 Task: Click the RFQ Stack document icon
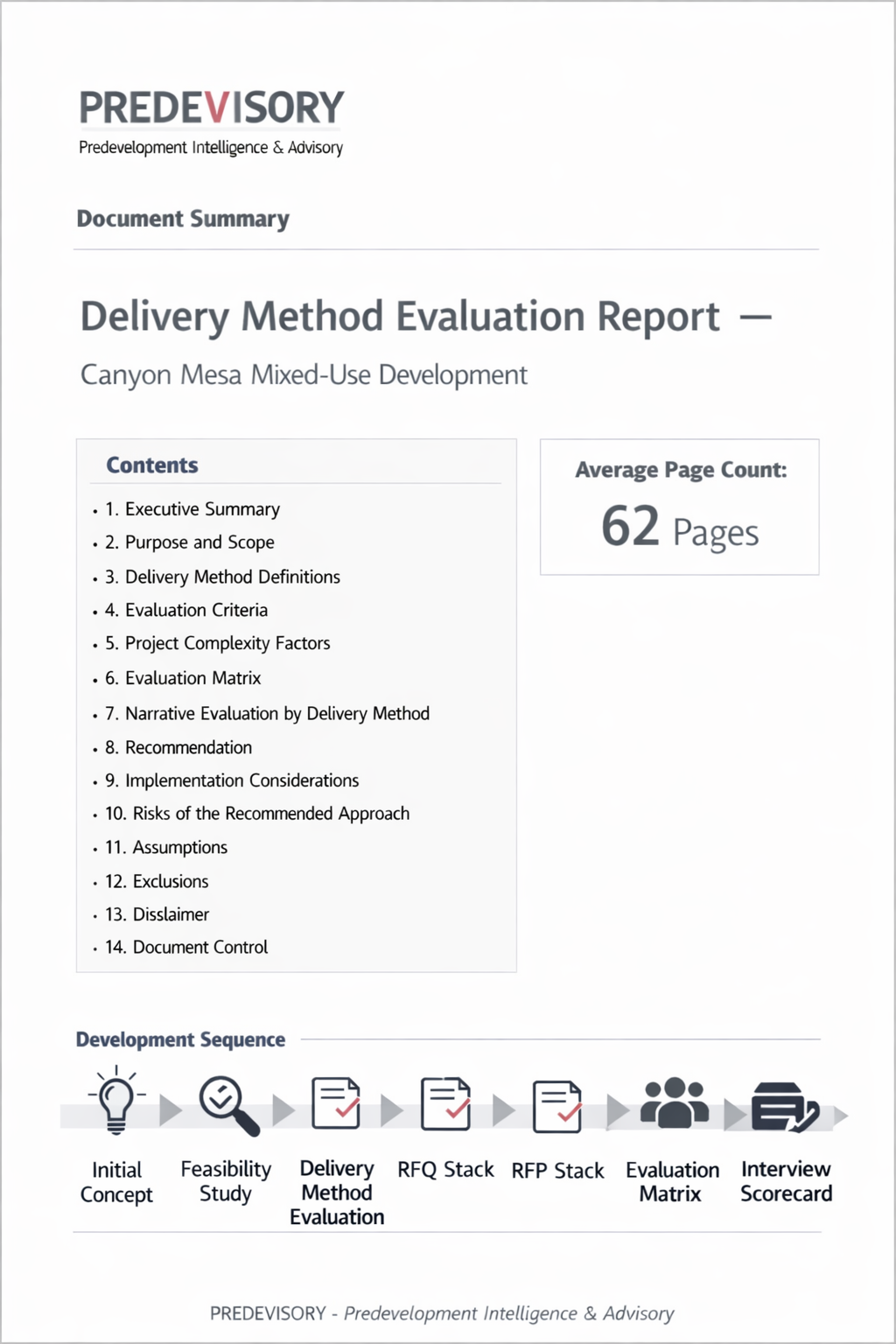point(446,1103)
